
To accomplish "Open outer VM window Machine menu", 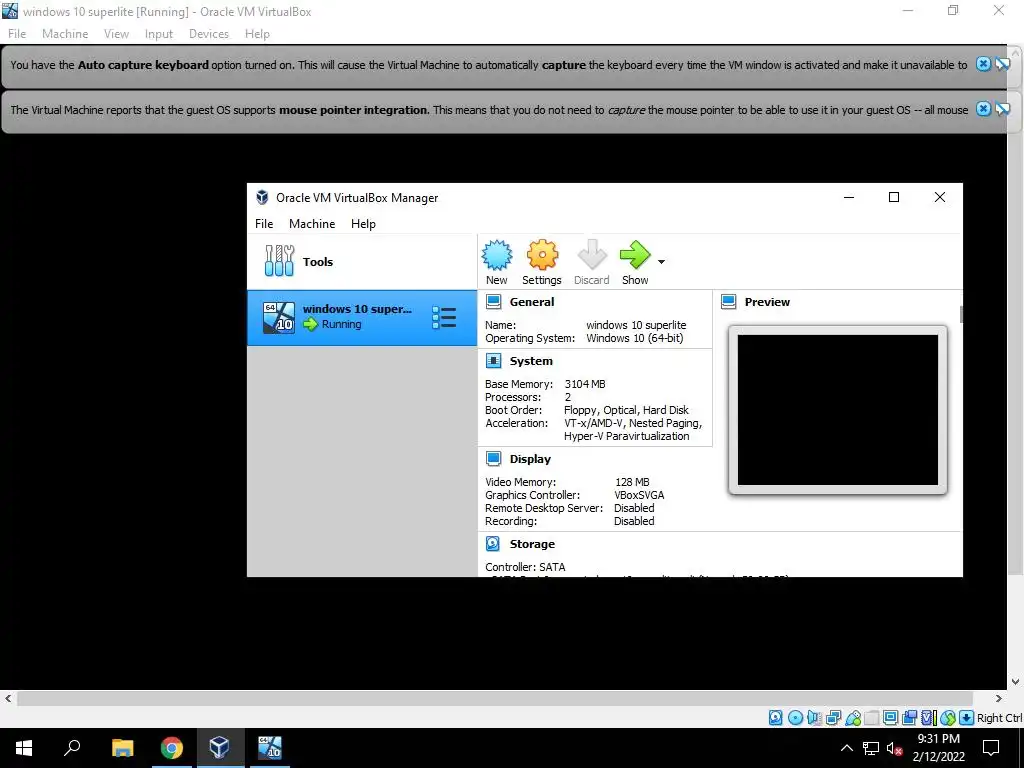I will (65, 34).
